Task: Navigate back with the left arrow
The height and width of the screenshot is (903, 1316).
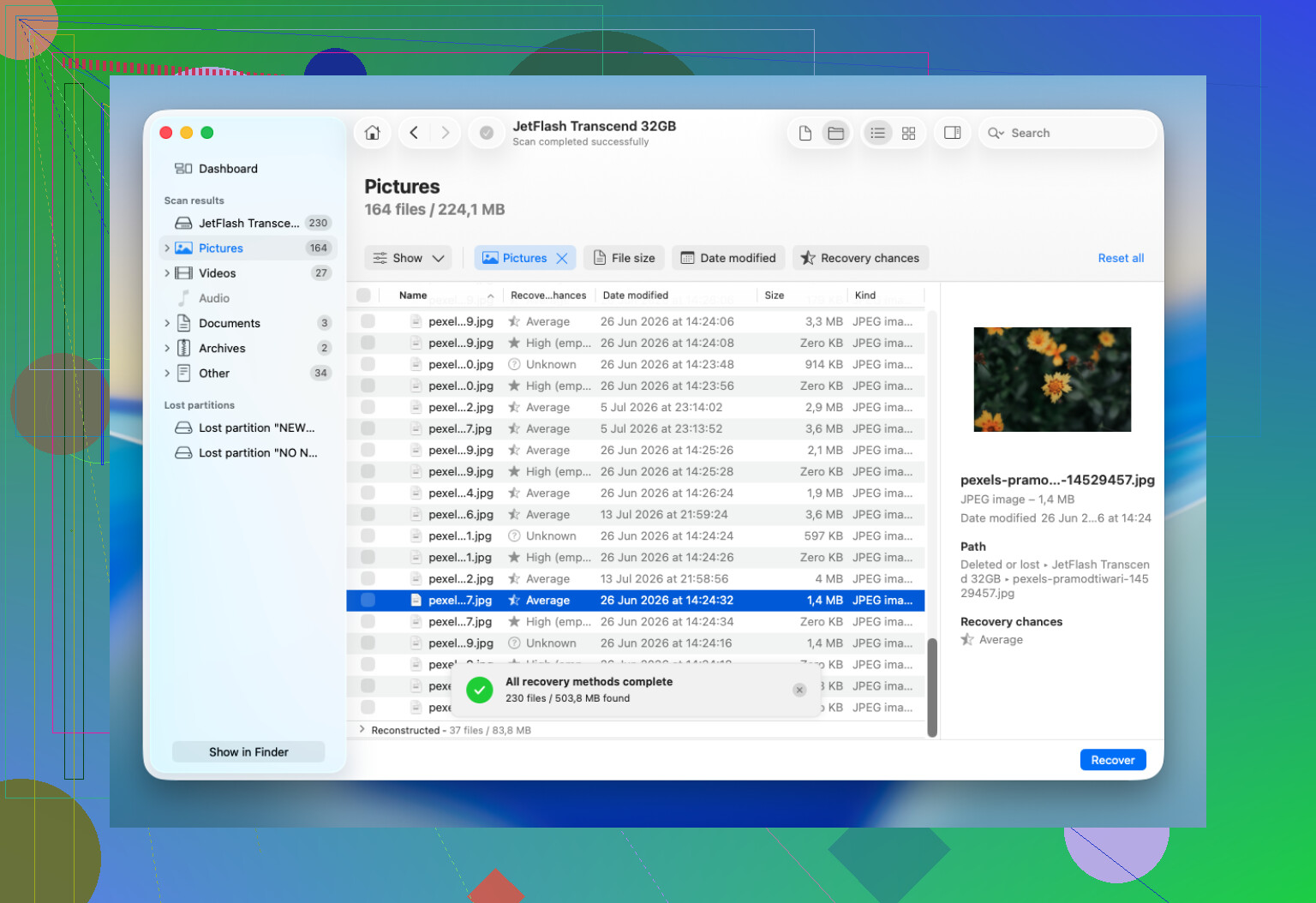Action: 414,133
